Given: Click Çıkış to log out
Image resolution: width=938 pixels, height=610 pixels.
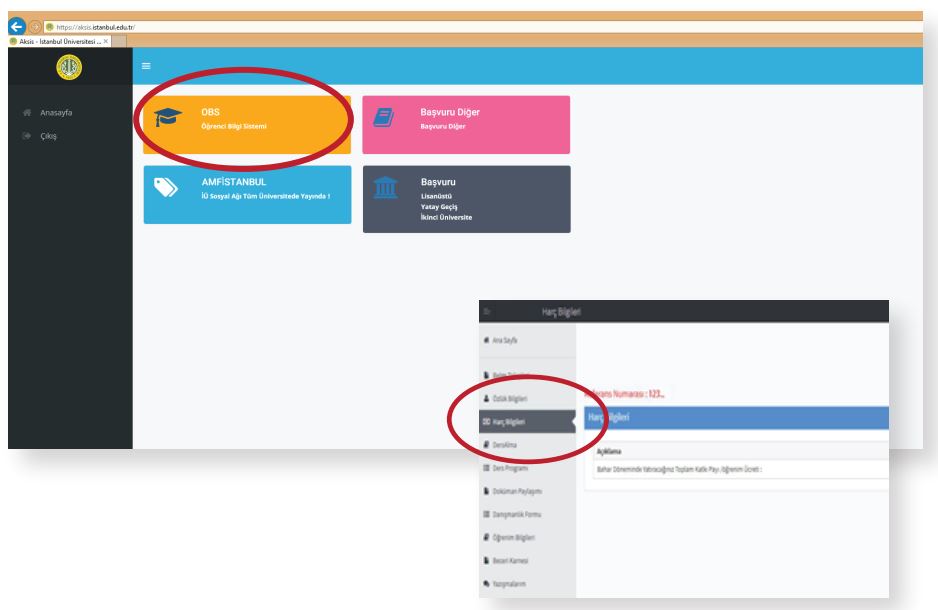Looking at the screenshot, I should coord(48,136).
